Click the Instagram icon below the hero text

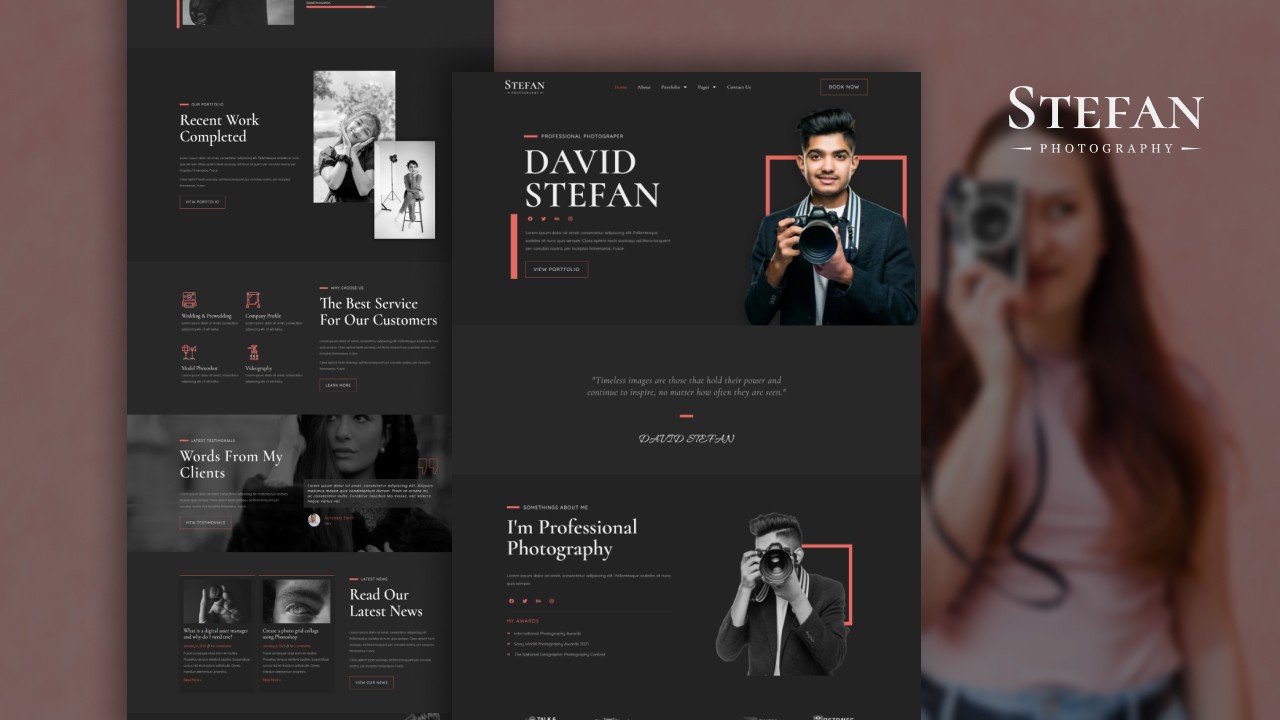570,218
